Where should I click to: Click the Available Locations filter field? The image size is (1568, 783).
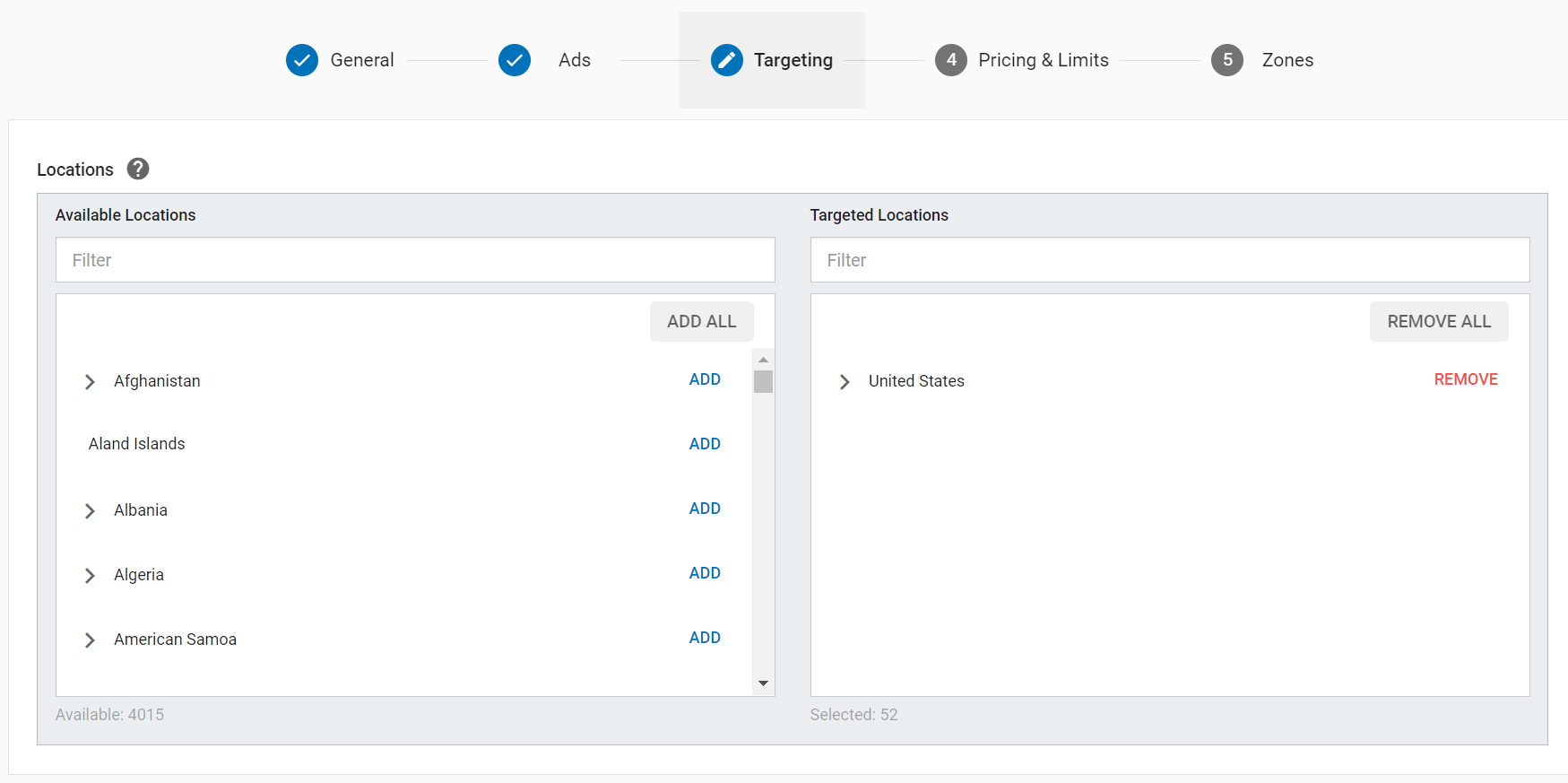click(415, 260)
